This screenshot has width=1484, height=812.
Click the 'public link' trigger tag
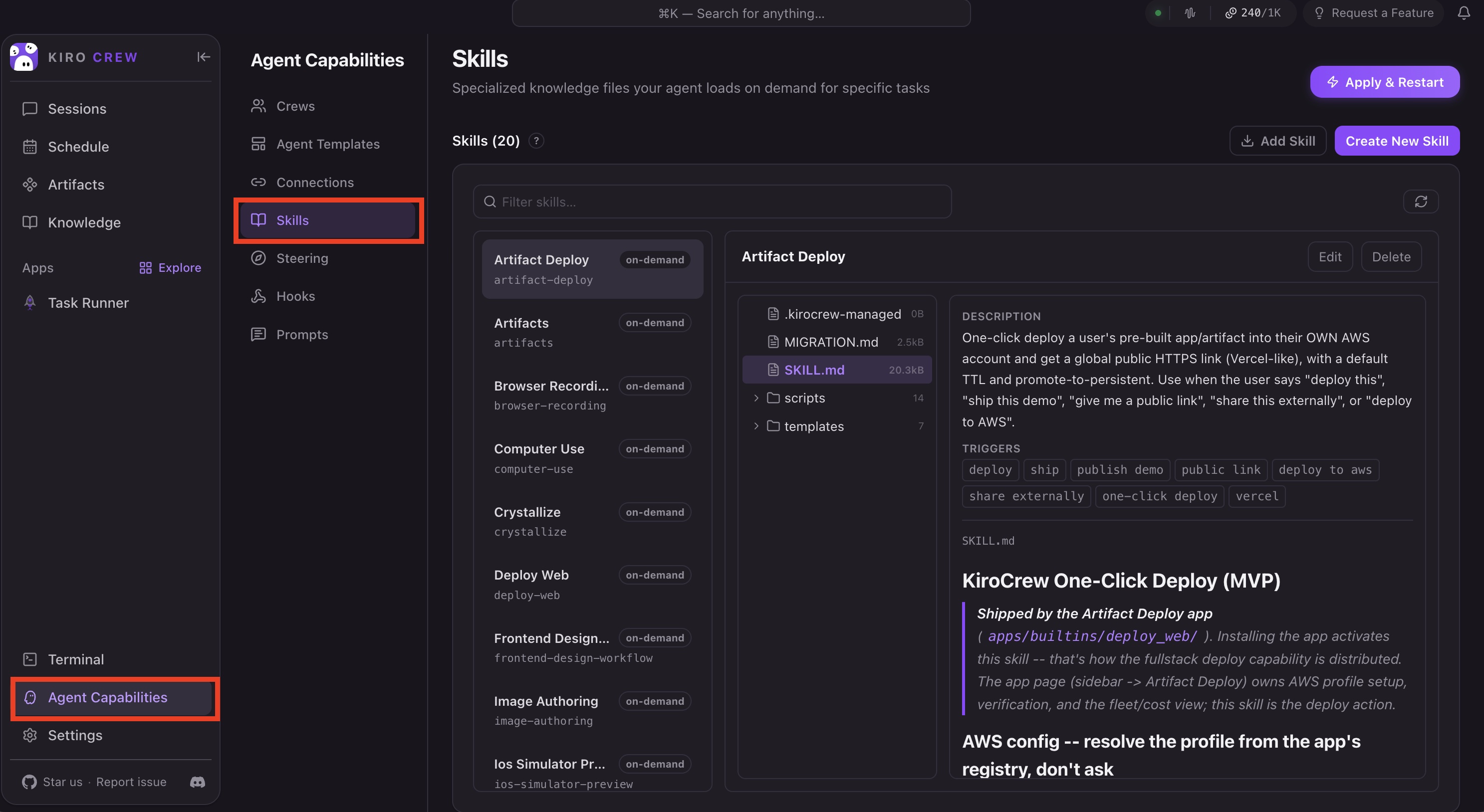click(1221, 470)
